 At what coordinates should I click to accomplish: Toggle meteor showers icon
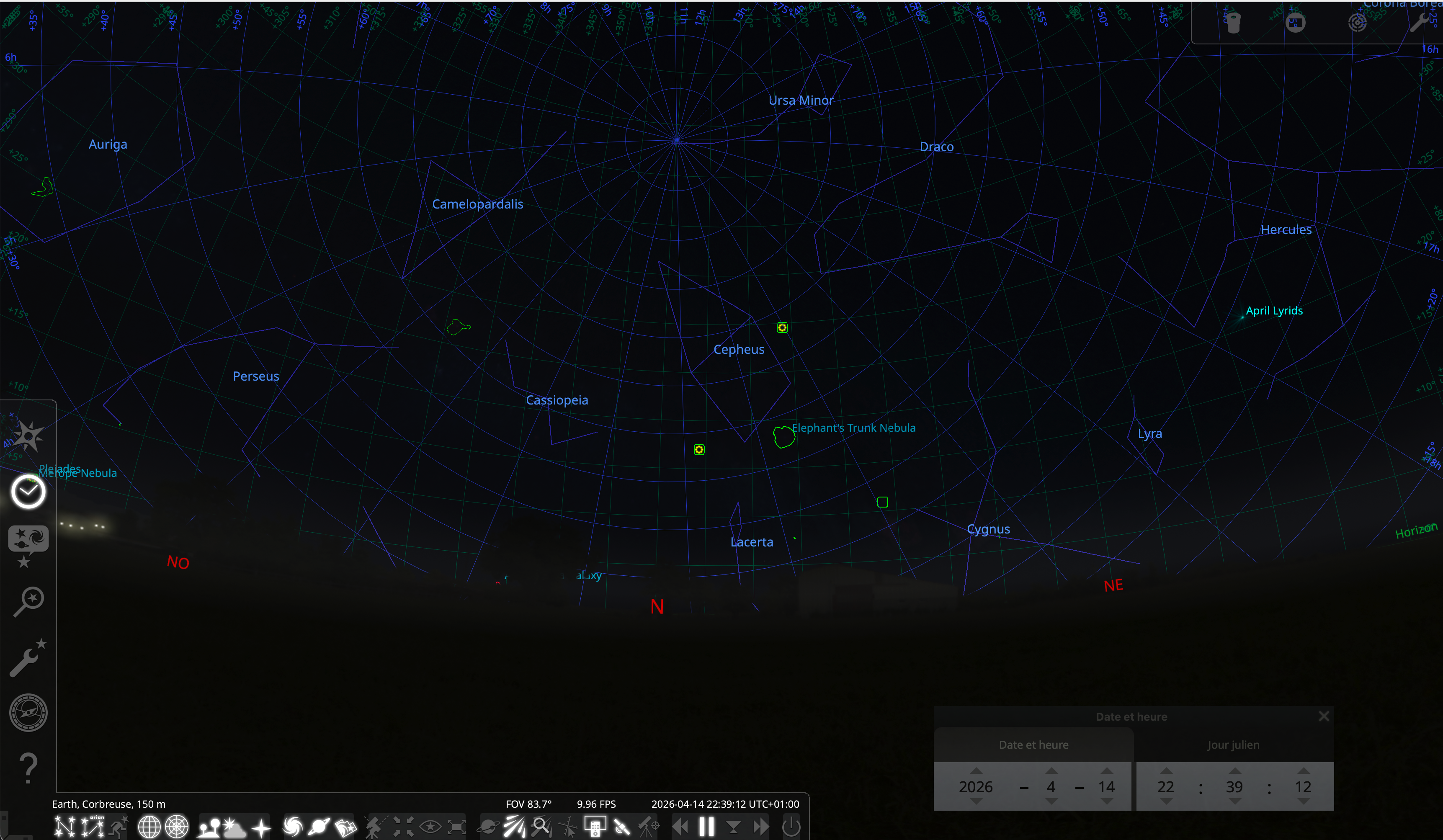click(x=515, y=827)
